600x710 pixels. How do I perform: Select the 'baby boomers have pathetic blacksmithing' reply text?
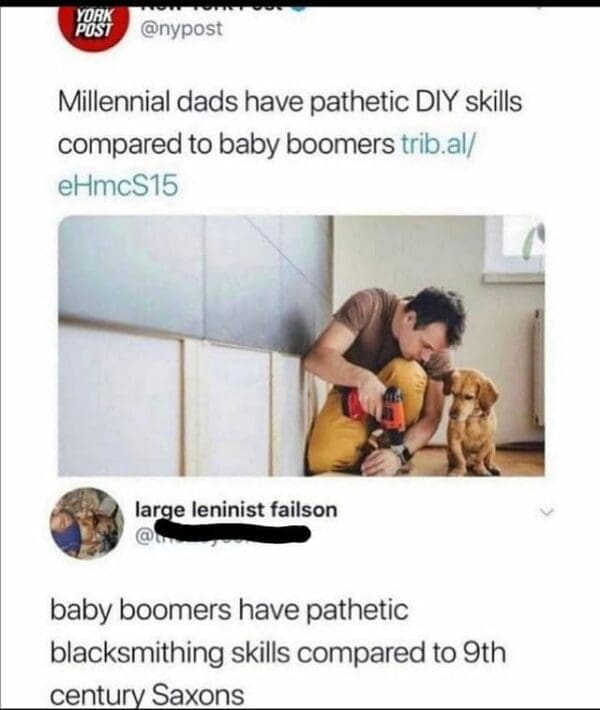click(x=278, y=653)
